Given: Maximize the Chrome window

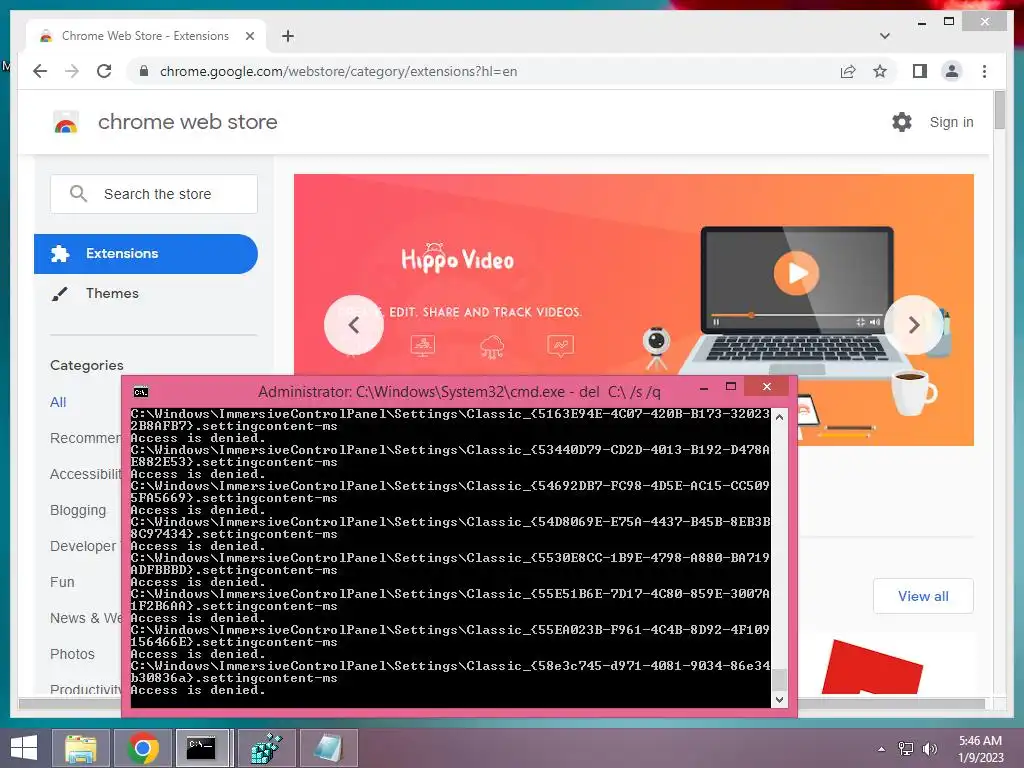Looking at the screenshot, I should coord(949,22).
